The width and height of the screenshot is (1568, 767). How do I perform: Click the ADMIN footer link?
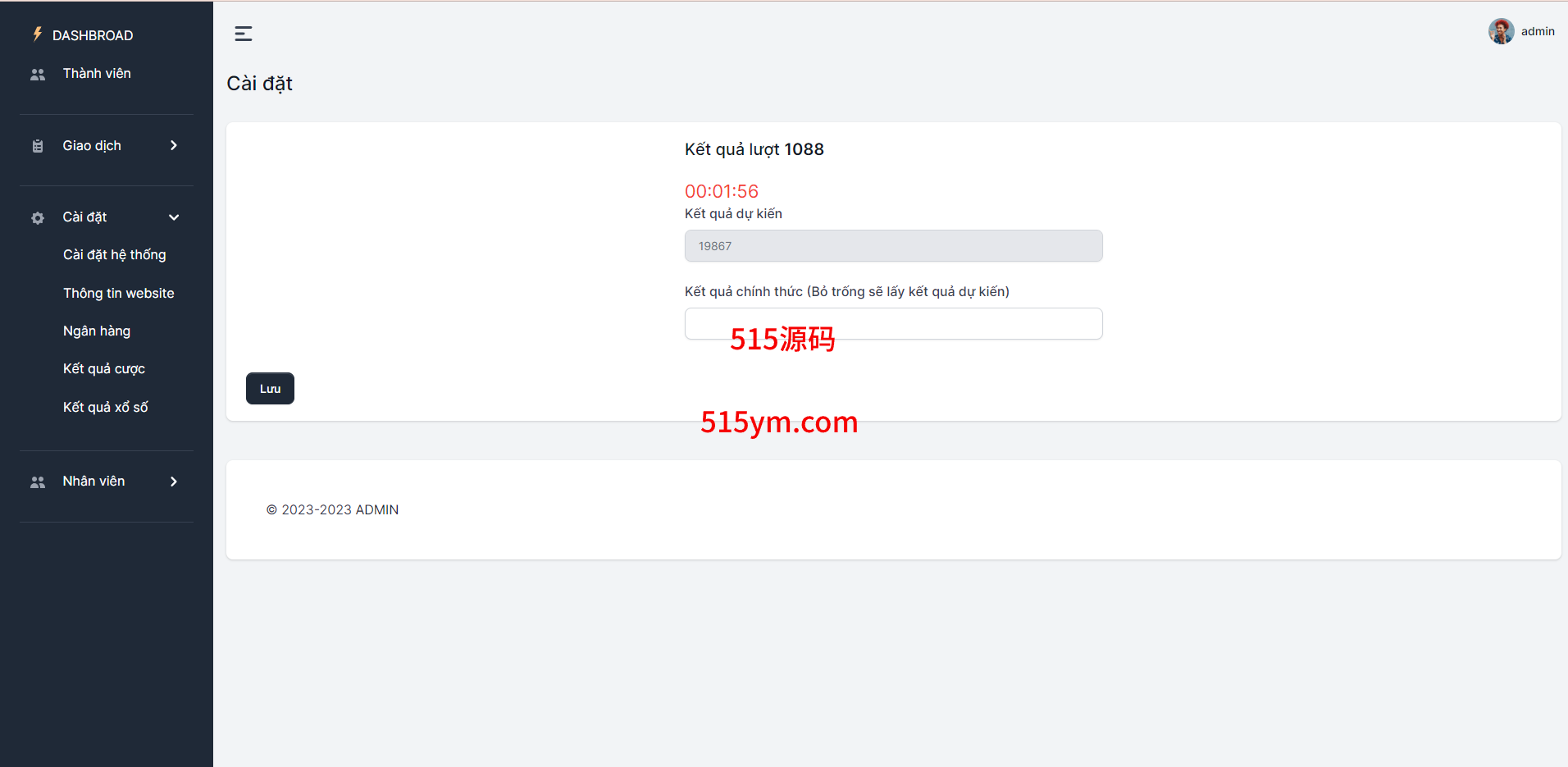(x=377, y=509)
